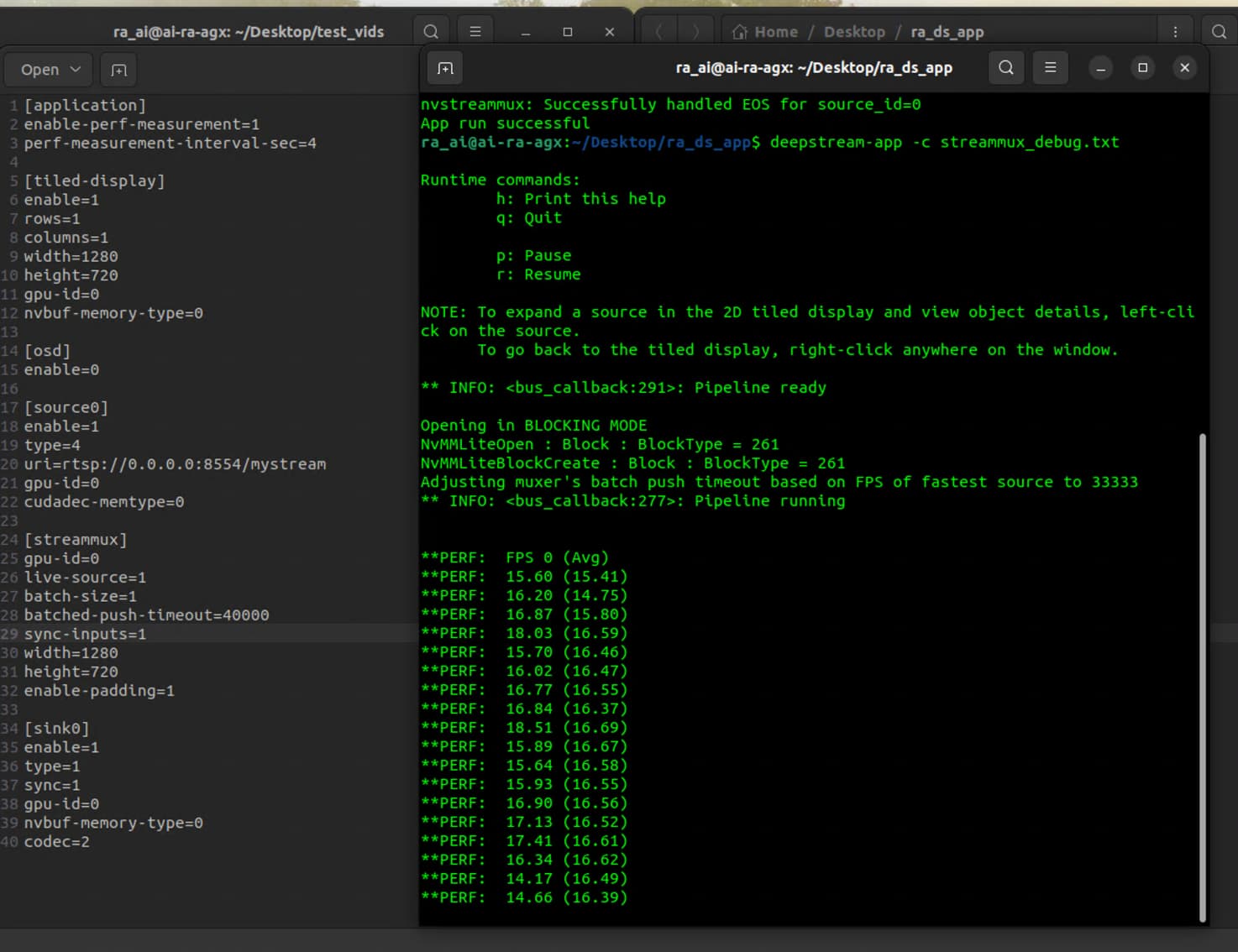Create a new document in the text editor
Image resolution: width=1238 pixels, height=952 pixels.
(x=118, y=70)
